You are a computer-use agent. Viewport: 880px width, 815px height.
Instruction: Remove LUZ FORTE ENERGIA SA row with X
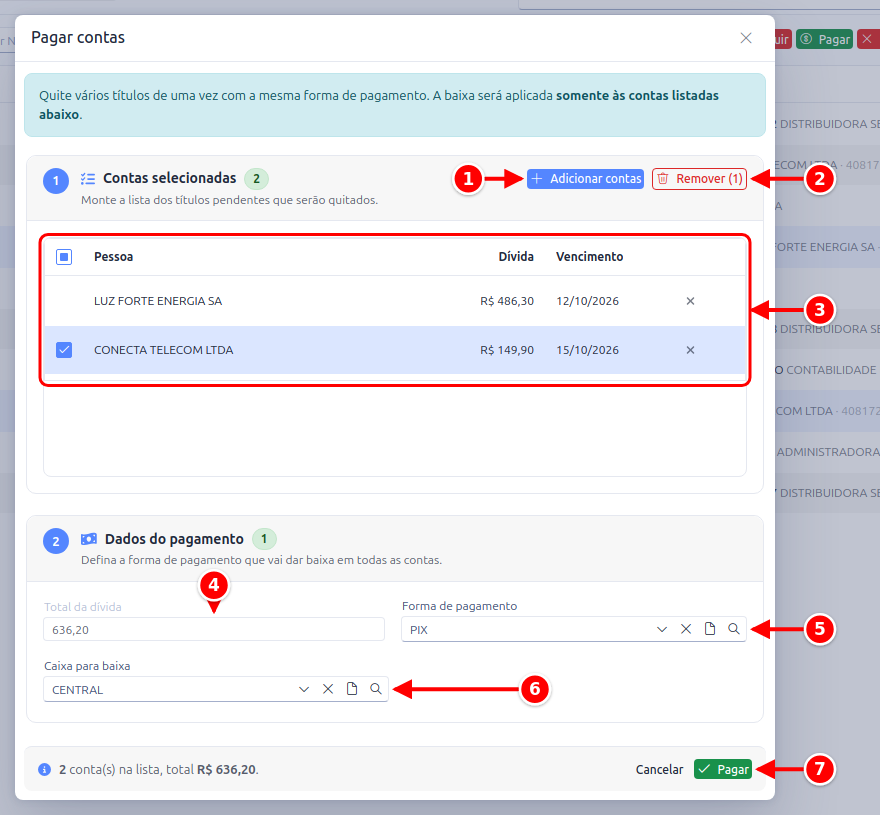[x=690, y=301]
